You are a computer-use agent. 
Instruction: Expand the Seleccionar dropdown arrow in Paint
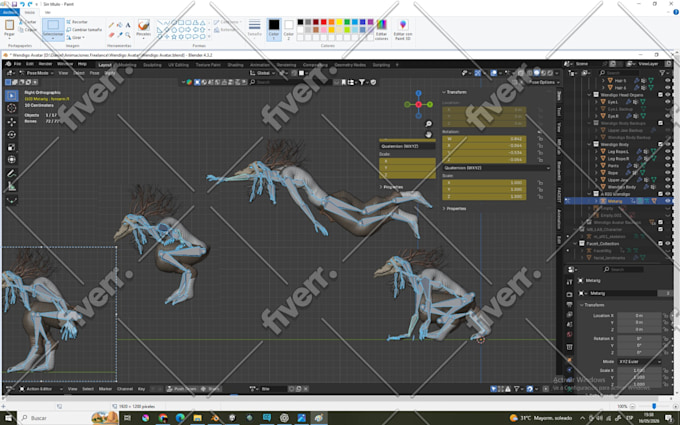click(53, 39)
